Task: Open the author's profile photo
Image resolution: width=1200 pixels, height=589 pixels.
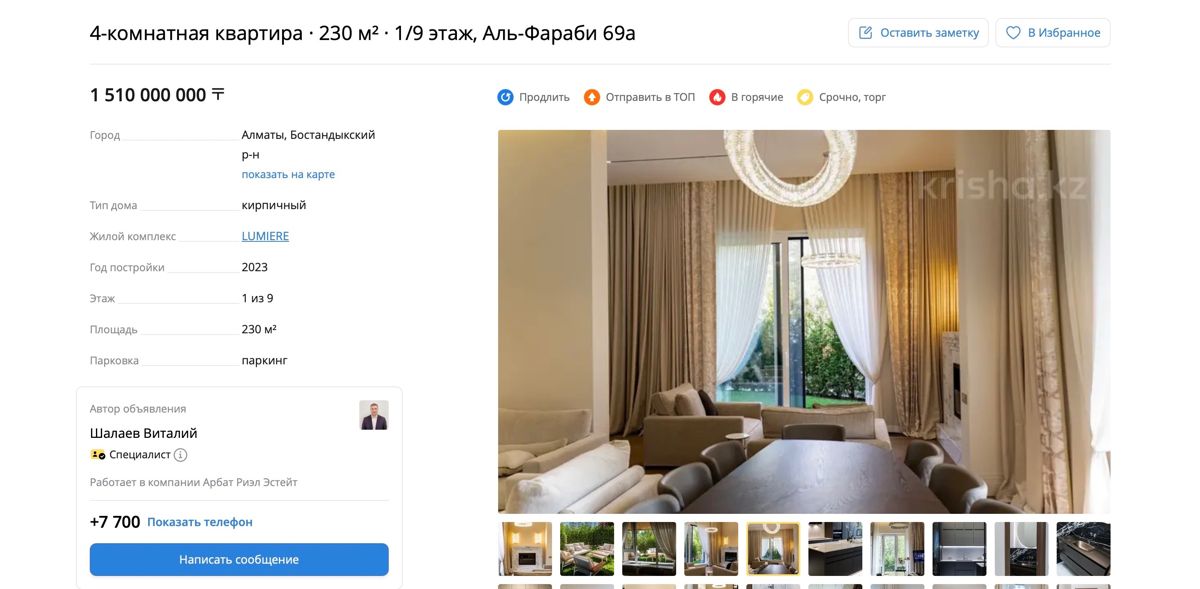Action: point(374,415)
